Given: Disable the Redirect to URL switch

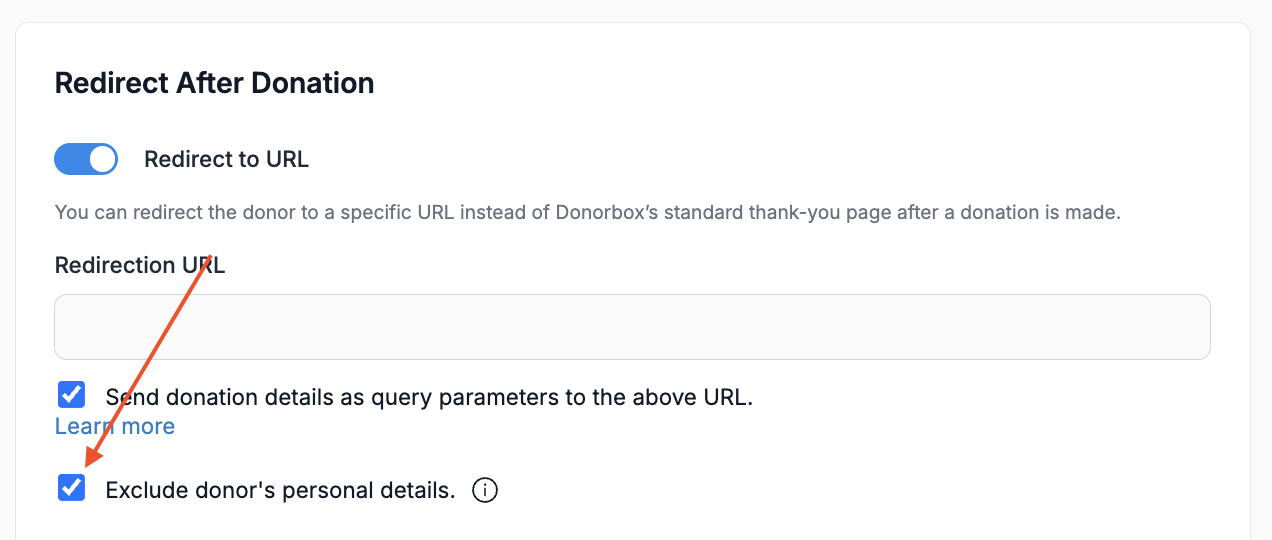Looking at the screenshot, I should [86, 159].
